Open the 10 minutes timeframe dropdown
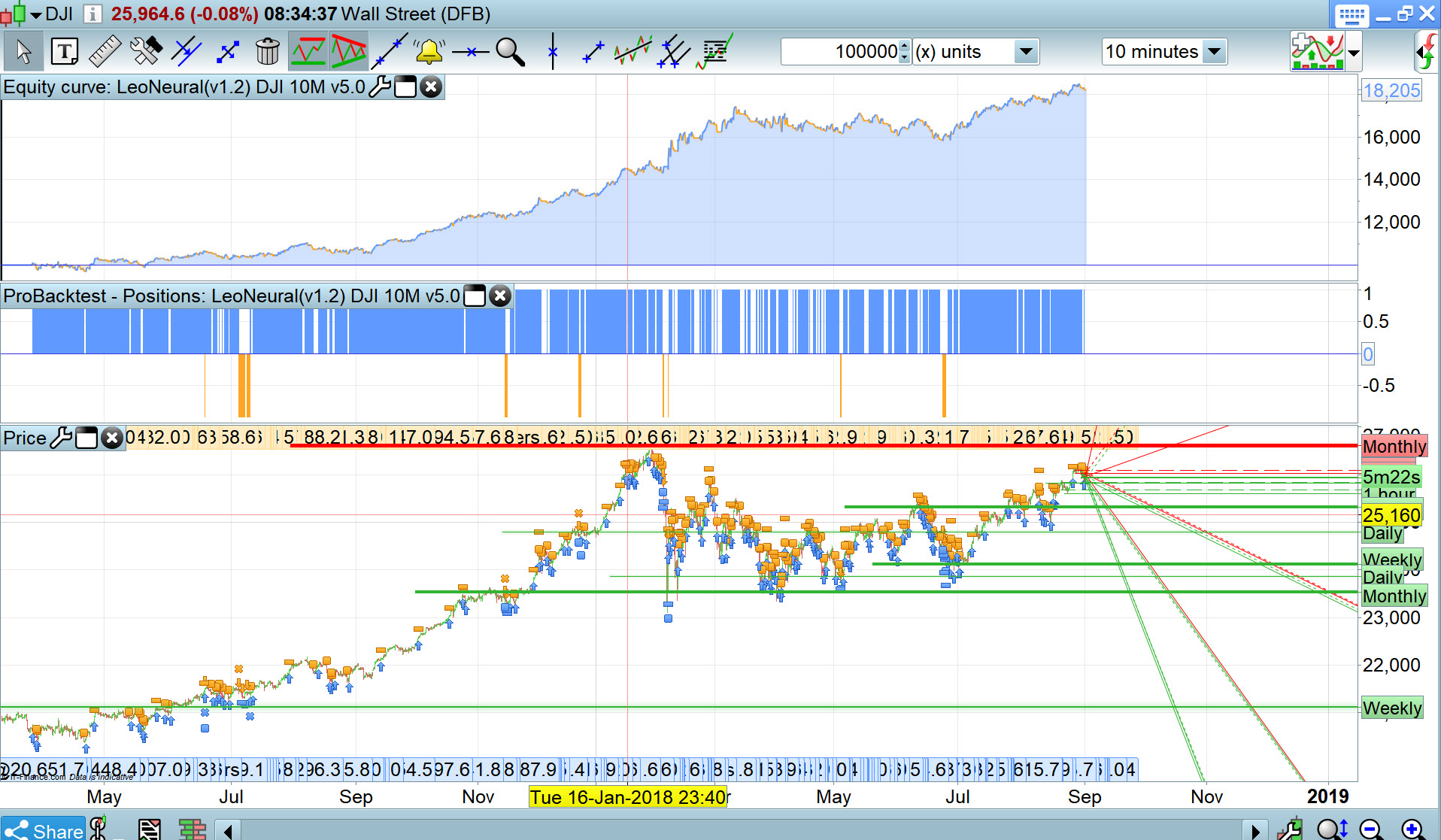Image resolution: width=1441 pixels, height=840 pixels. click(1164, 52)
